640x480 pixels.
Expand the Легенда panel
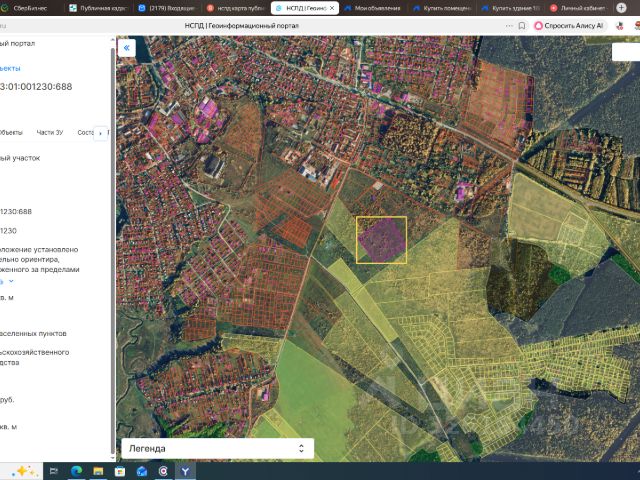[x=218, y=448]
